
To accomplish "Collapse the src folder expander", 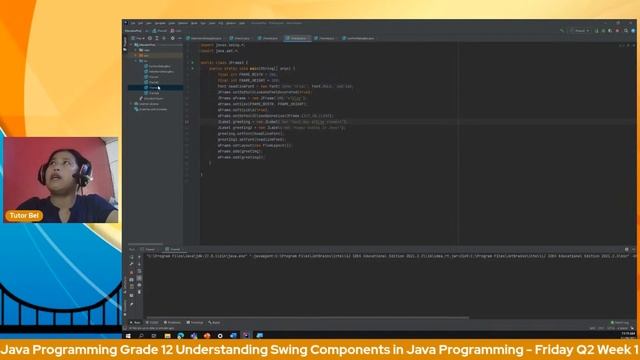I will (136, 61).
